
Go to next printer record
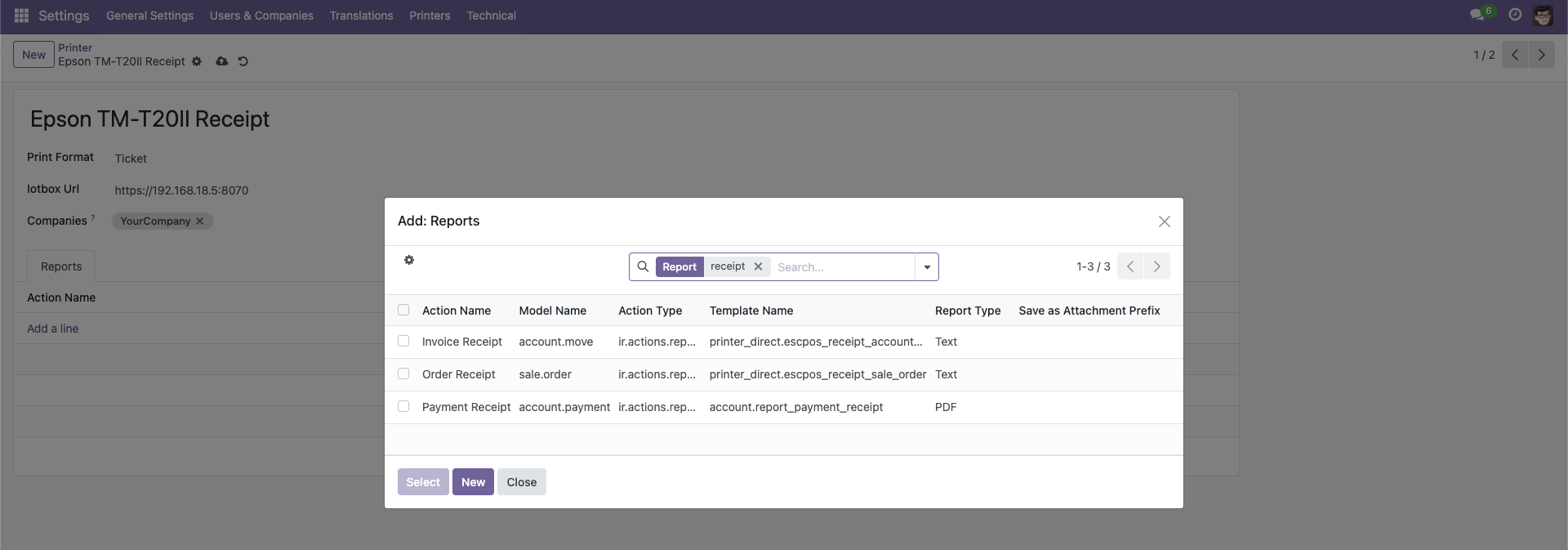1541,55
